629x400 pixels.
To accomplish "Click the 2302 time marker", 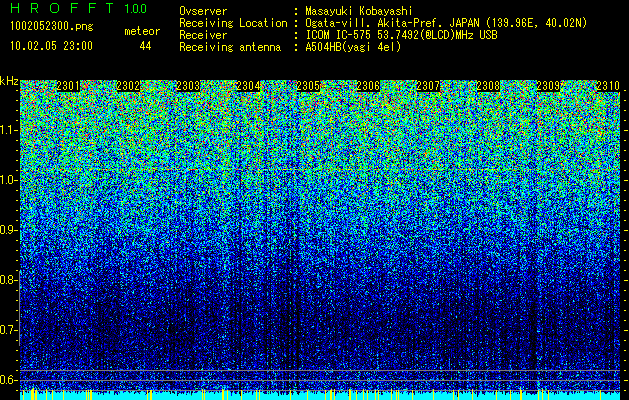I will coord(128,86).
